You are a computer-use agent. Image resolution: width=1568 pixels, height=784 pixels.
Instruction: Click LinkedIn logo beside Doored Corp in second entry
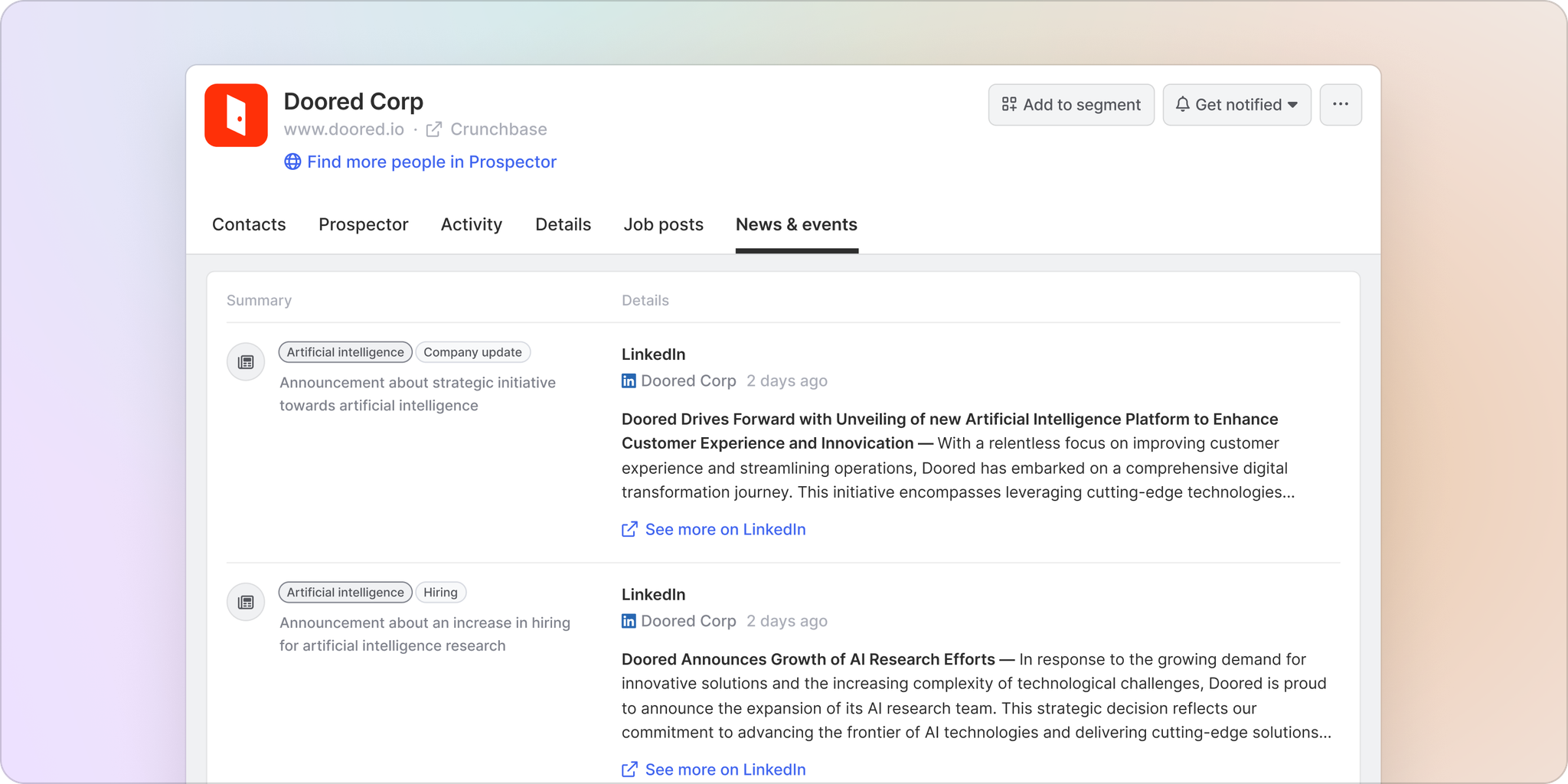coord(629,621)
